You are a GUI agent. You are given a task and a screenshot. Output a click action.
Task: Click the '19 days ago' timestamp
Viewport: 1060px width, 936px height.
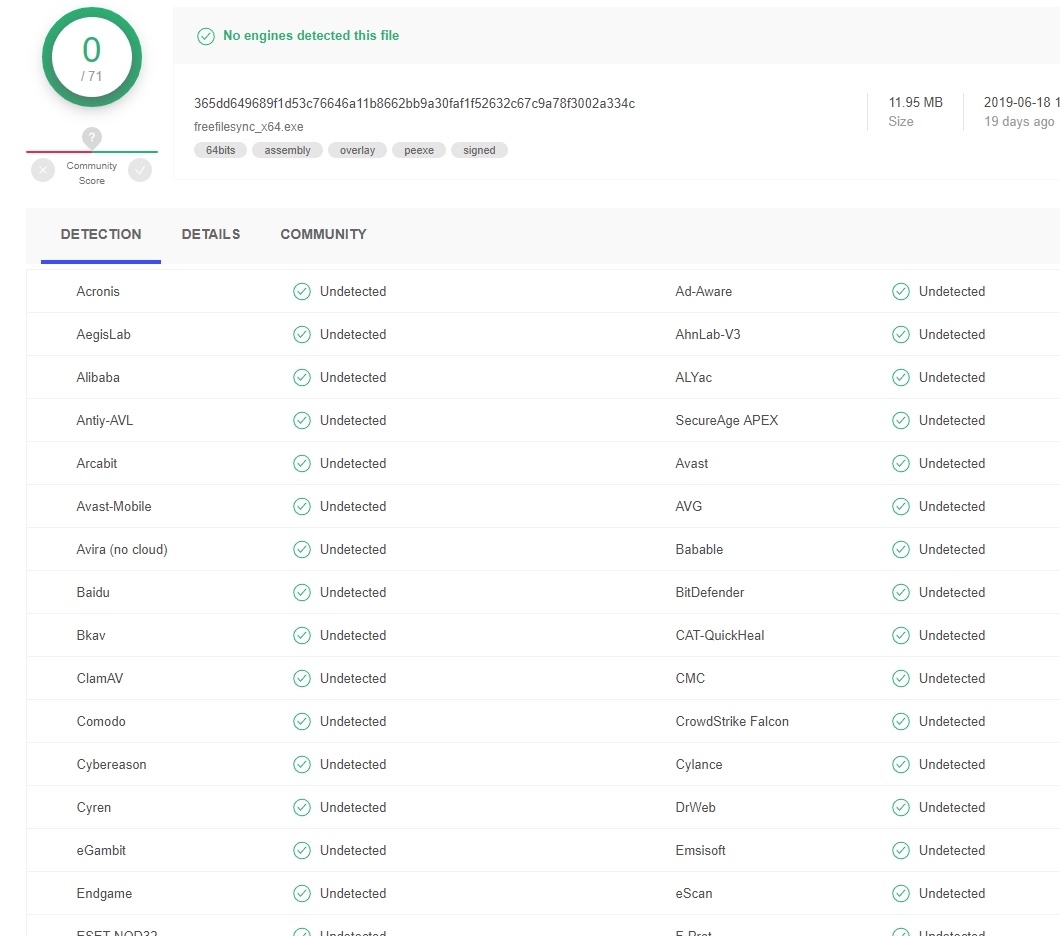[x=1019, y=122]
